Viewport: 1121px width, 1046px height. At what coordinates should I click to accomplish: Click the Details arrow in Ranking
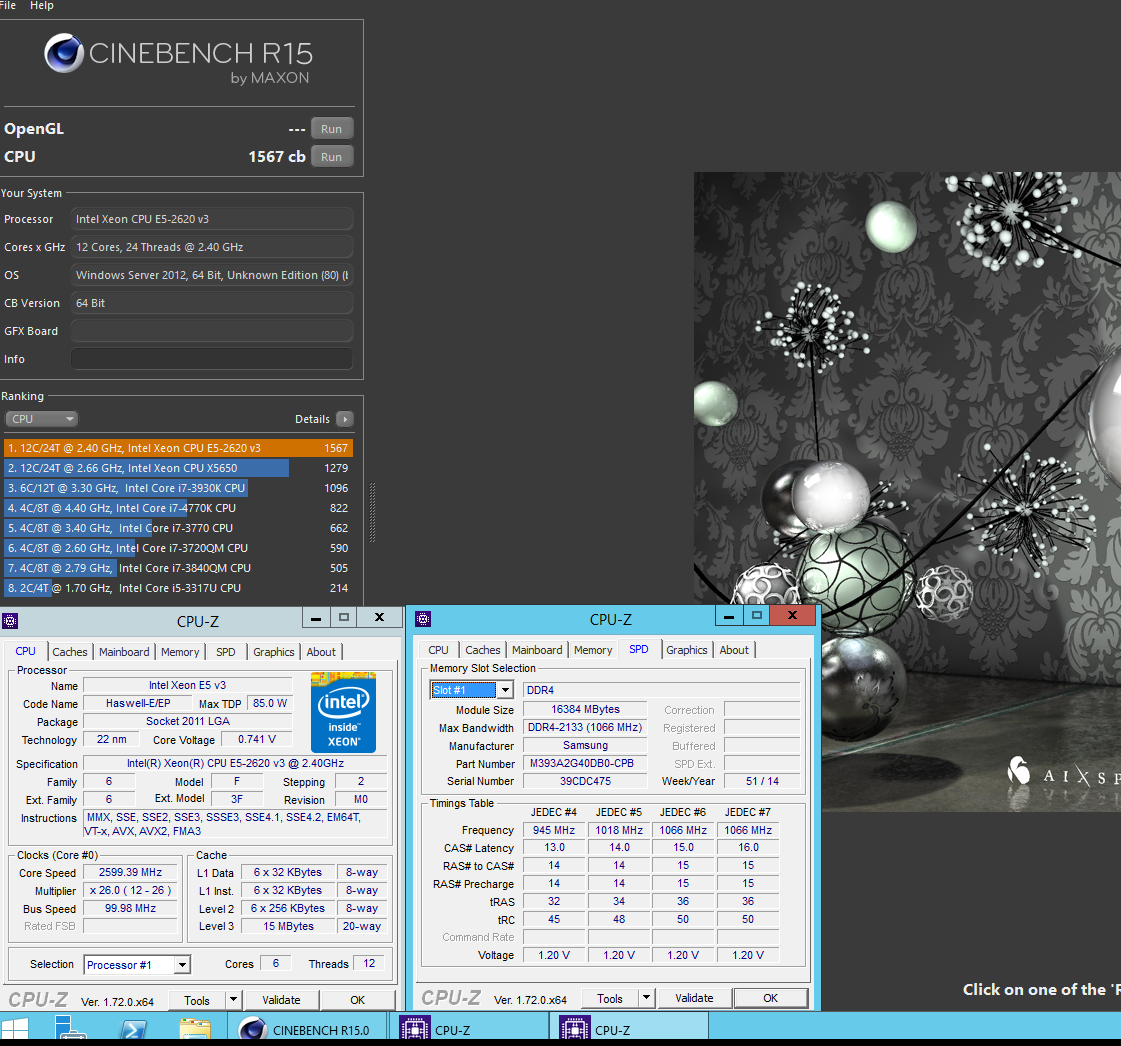point(345,419)
